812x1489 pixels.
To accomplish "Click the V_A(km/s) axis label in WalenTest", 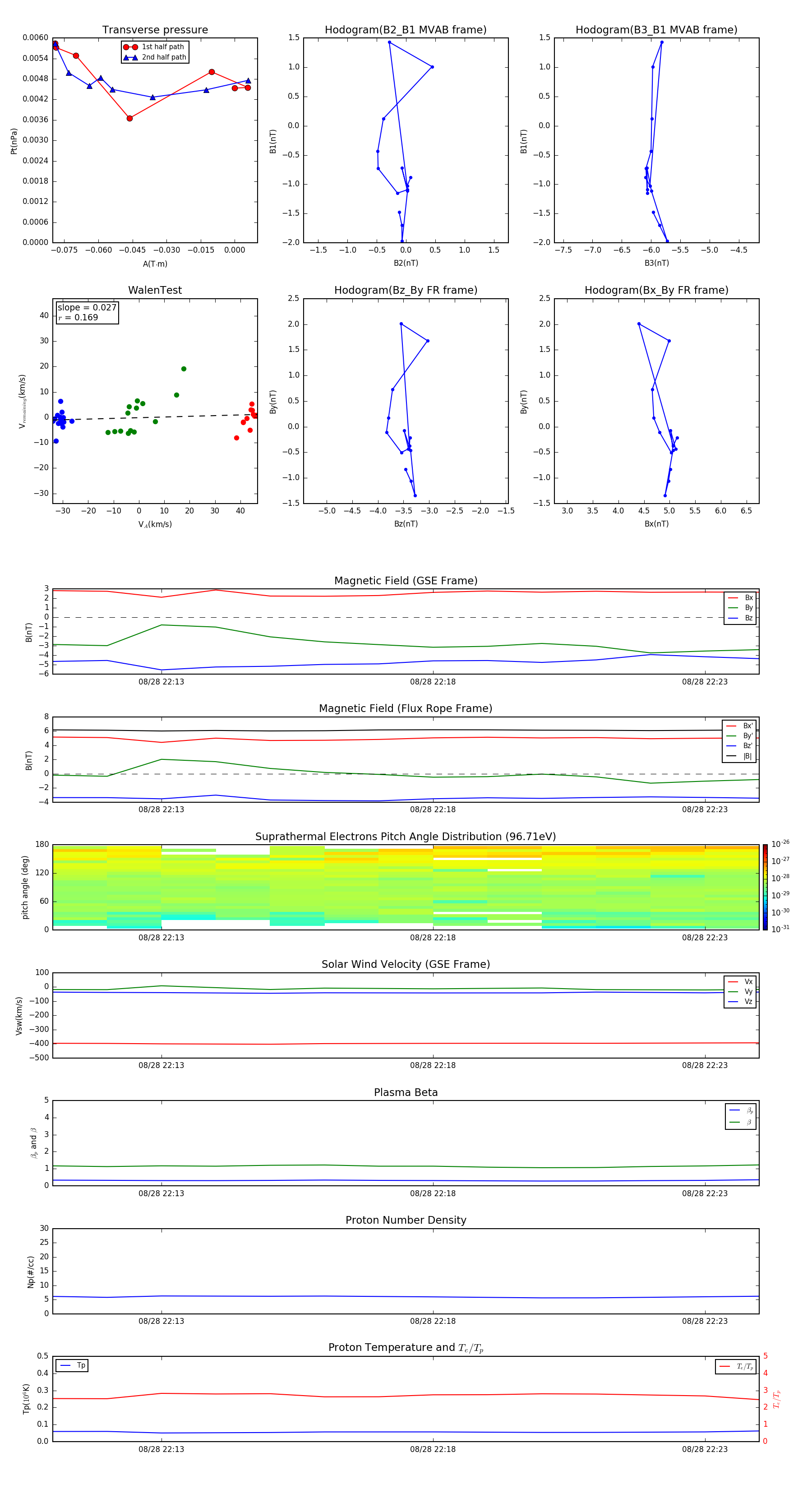I will tap(155, 524).
